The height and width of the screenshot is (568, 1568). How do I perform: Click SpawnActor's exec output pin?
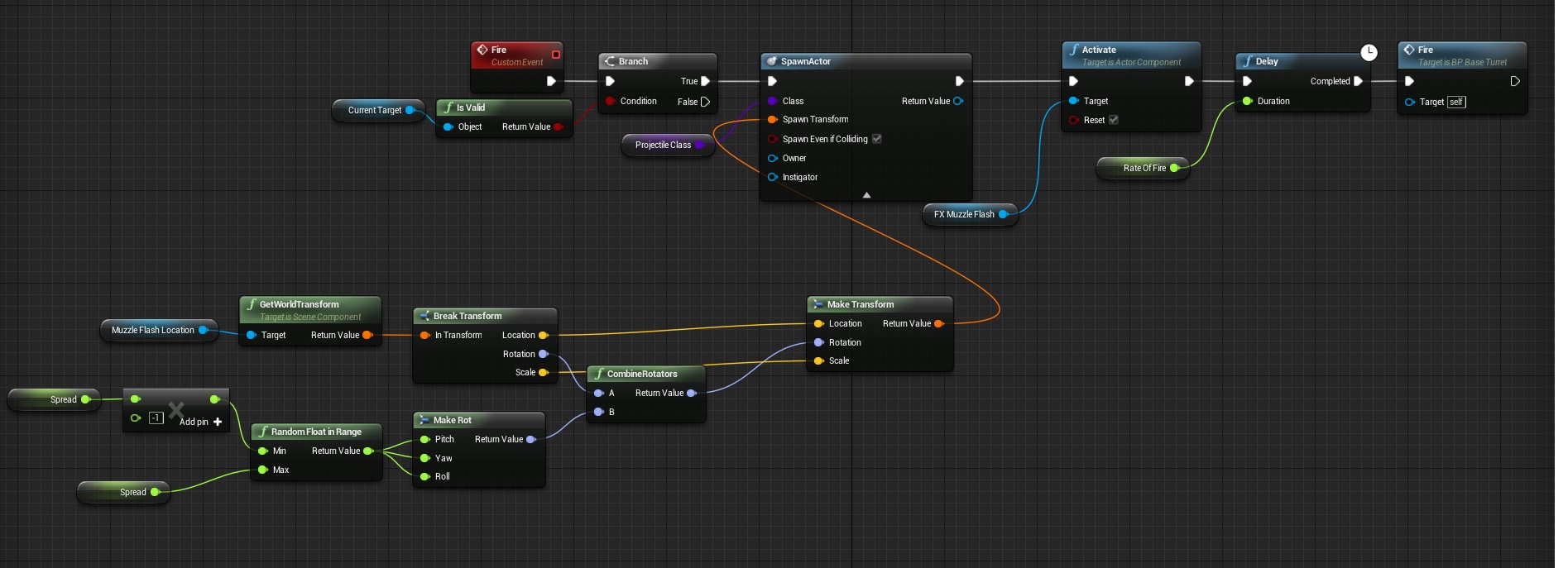(x=959, y=81)
